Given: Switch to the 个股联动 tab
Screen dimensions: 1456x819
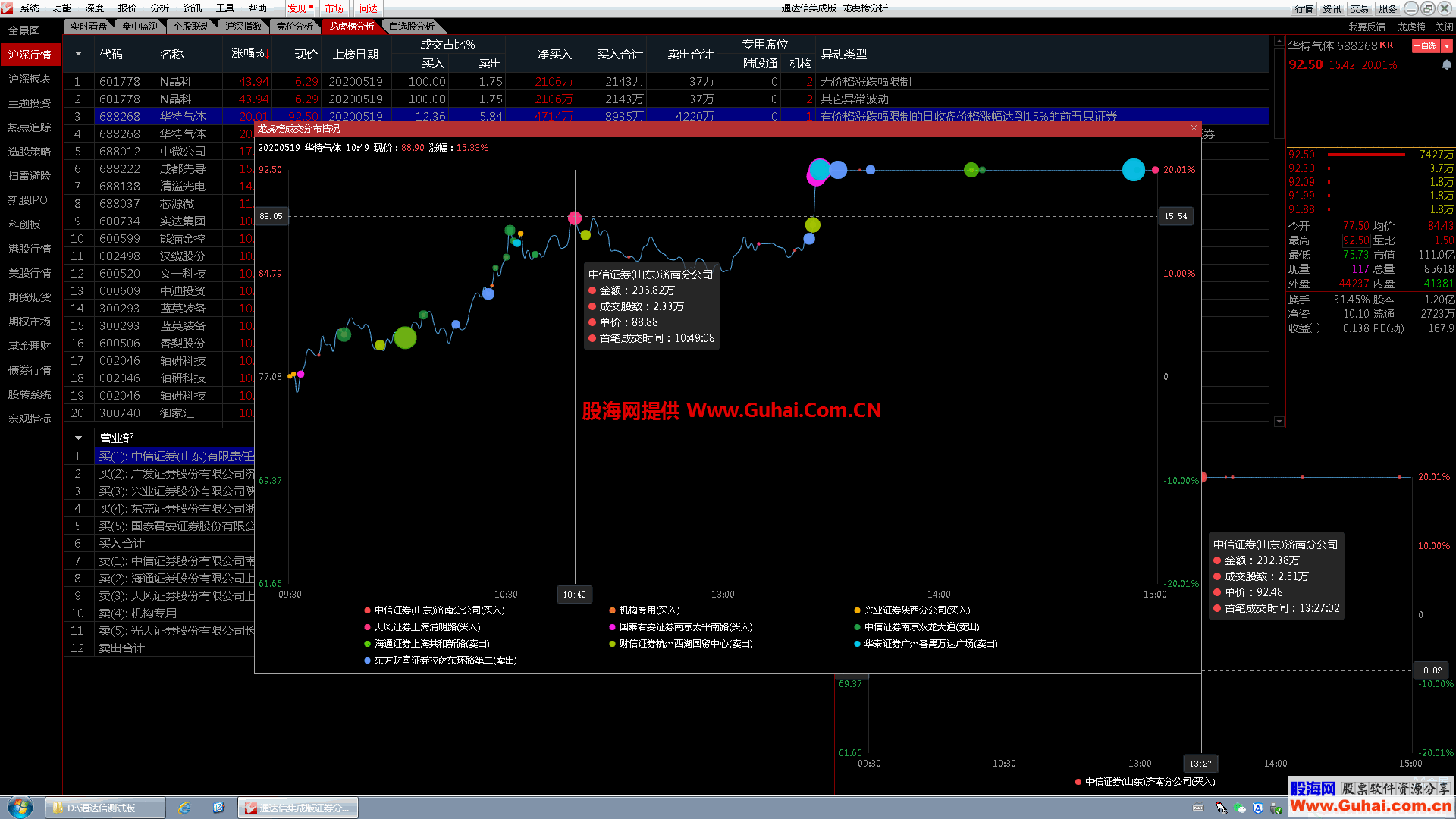Looking at the screenshot, I should pos(192,27).
